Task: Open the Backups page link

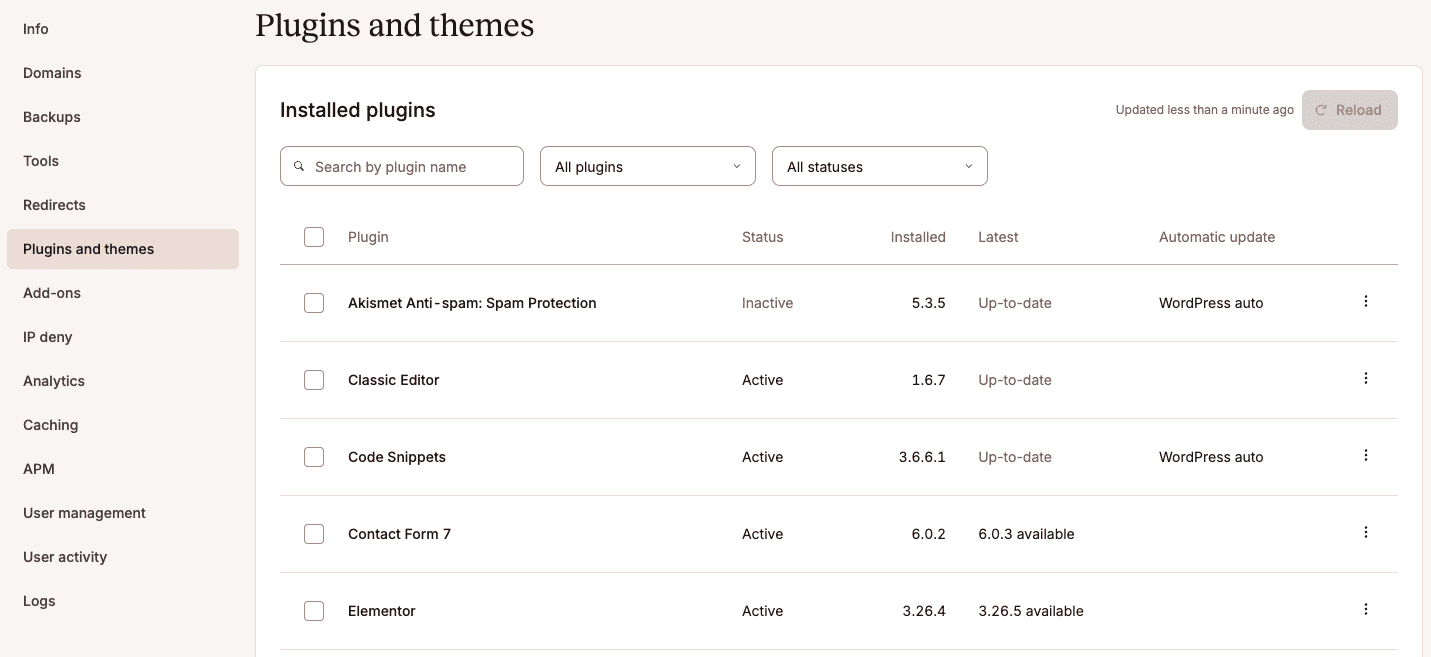Action: (x=51, y=117)
